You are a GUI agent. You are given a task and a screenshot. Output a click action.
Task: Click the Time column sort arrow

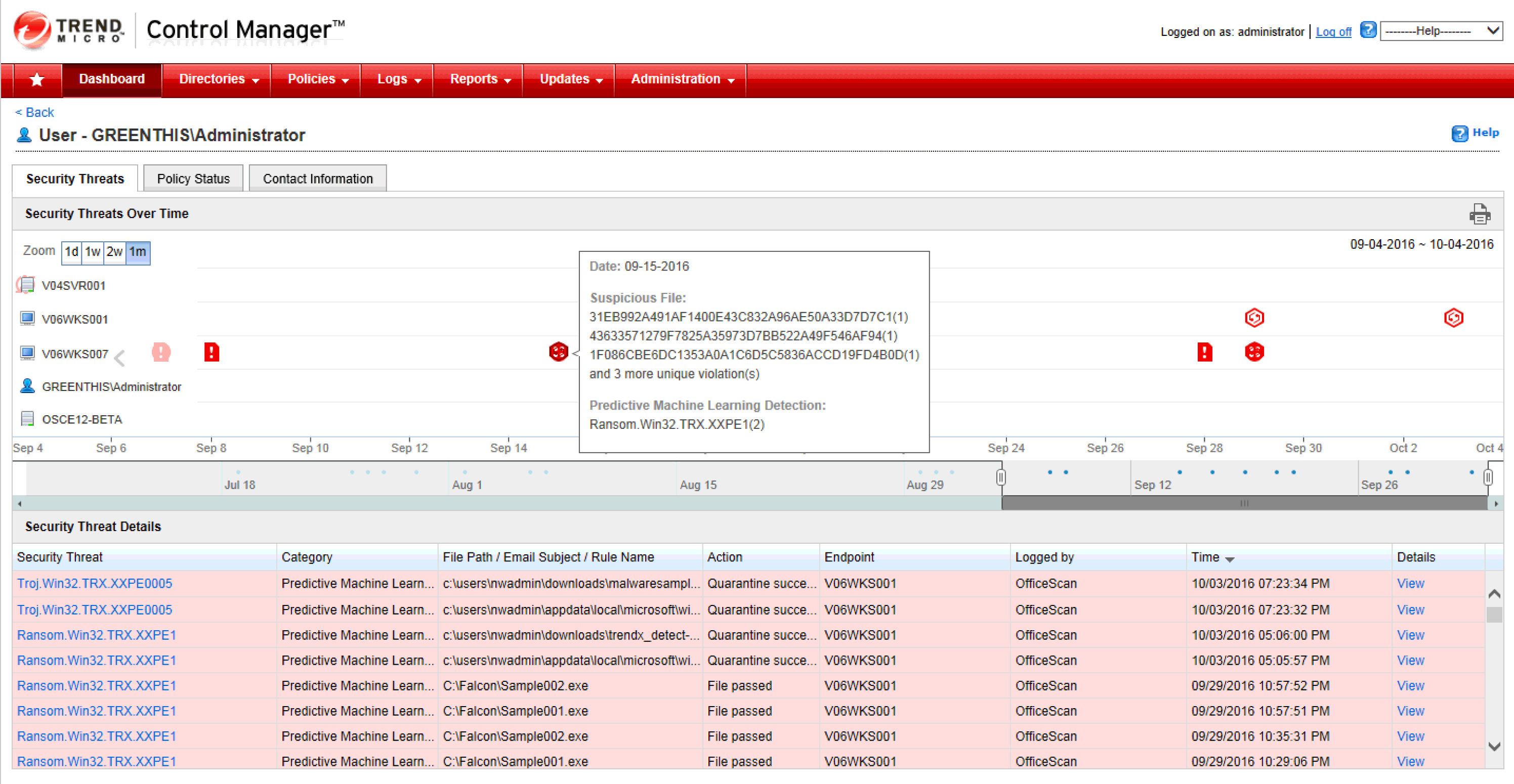click(1232, 558)
